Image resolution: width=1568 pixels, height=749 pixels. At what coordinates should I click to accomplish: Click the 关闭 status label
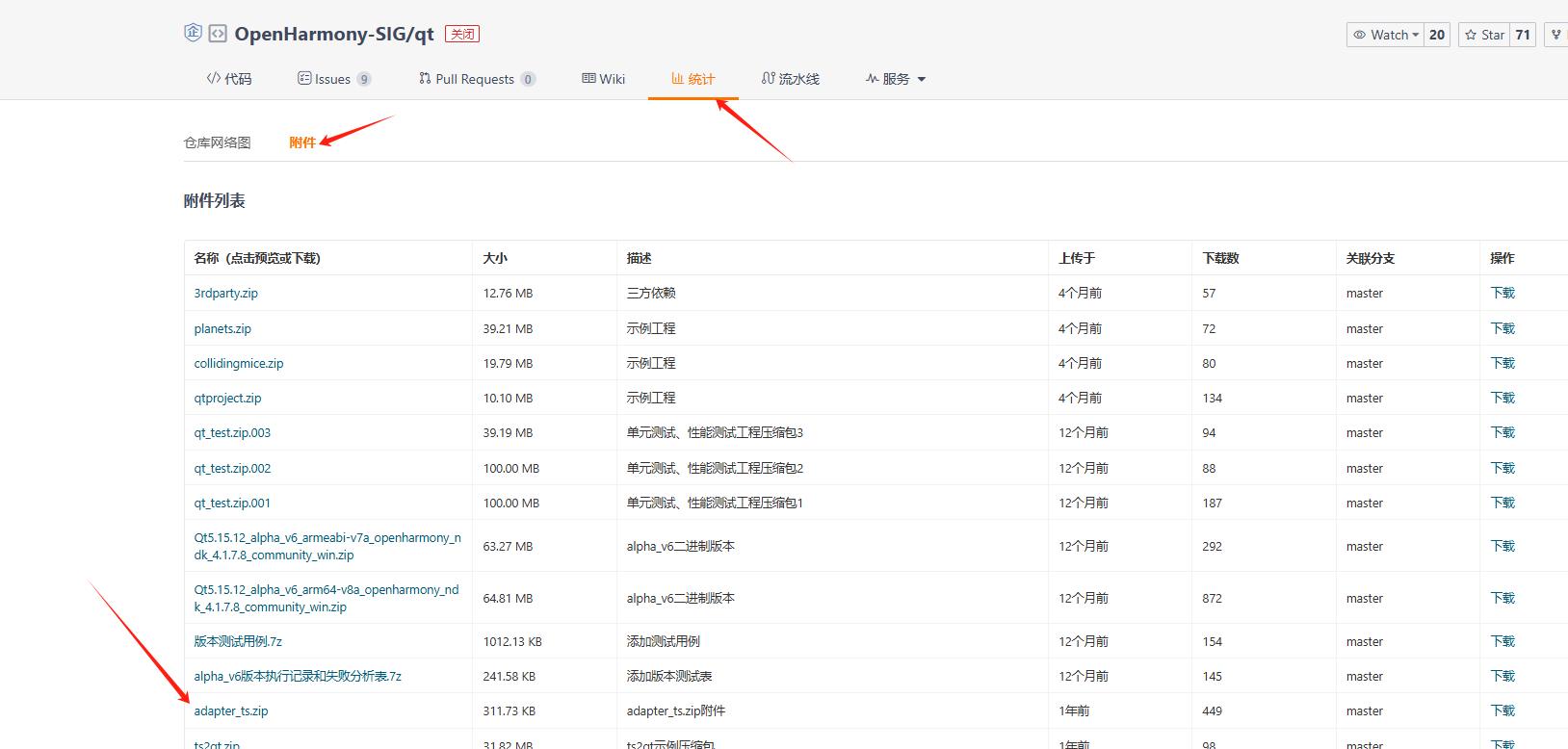click(x=462, y=34)
